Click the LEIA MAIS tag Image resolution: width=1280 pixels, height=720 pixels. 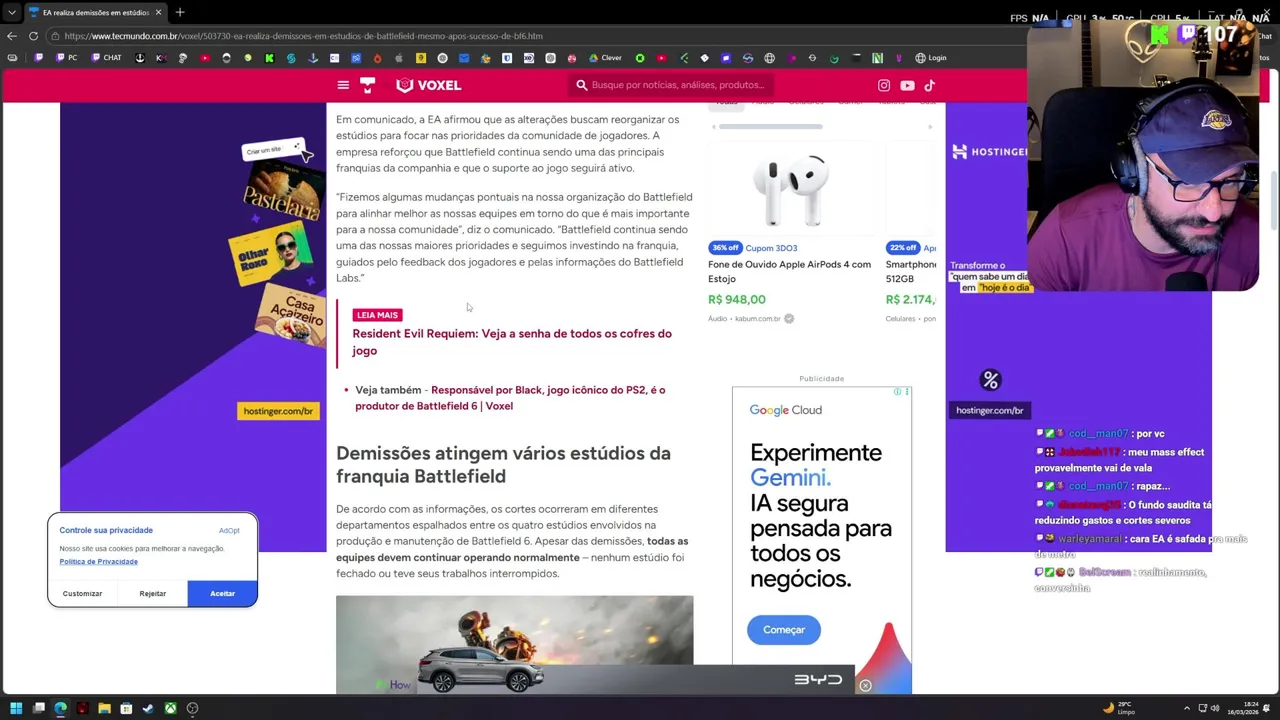coord(376,315)
